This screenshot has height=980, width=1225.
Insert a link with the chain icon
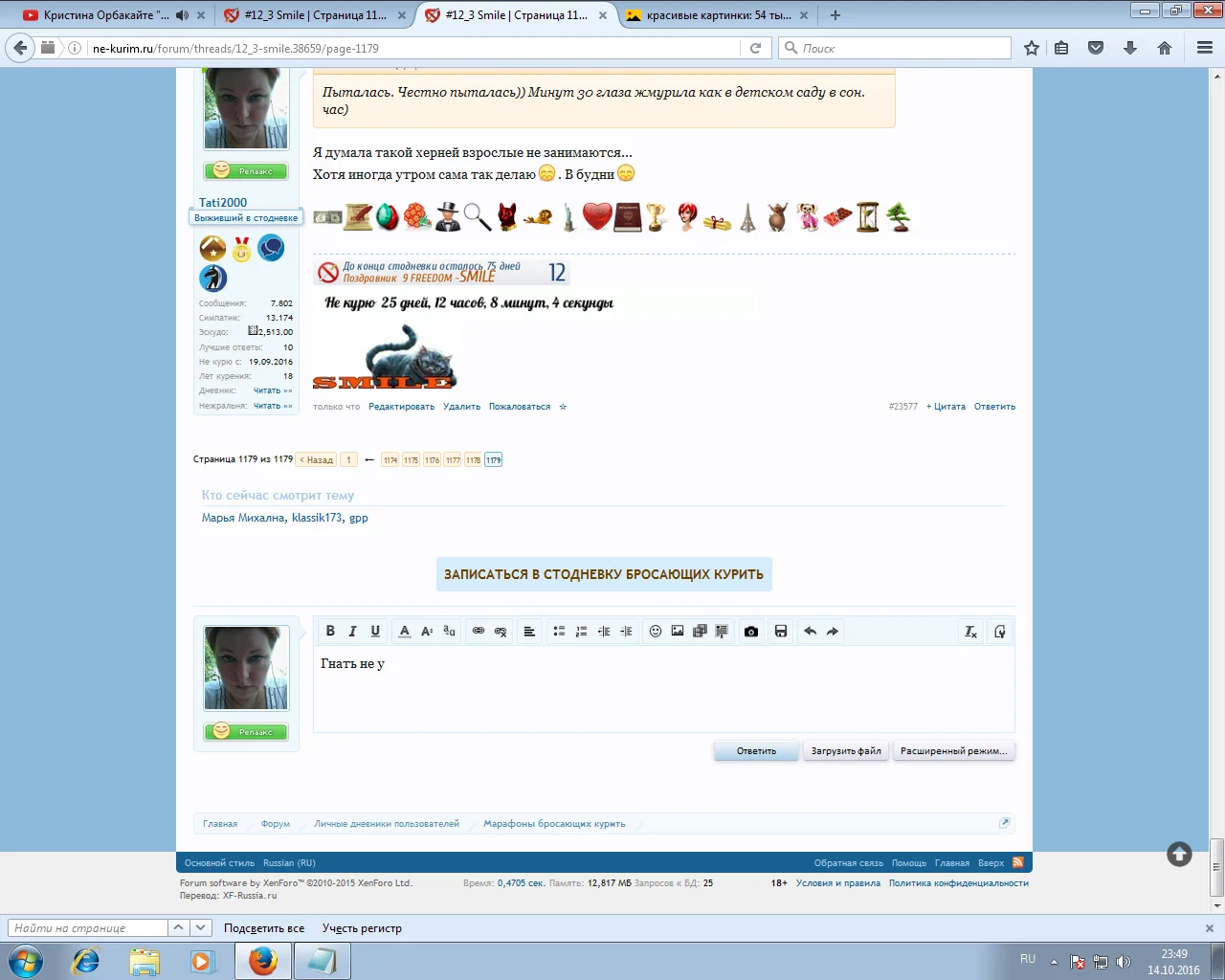479,632
